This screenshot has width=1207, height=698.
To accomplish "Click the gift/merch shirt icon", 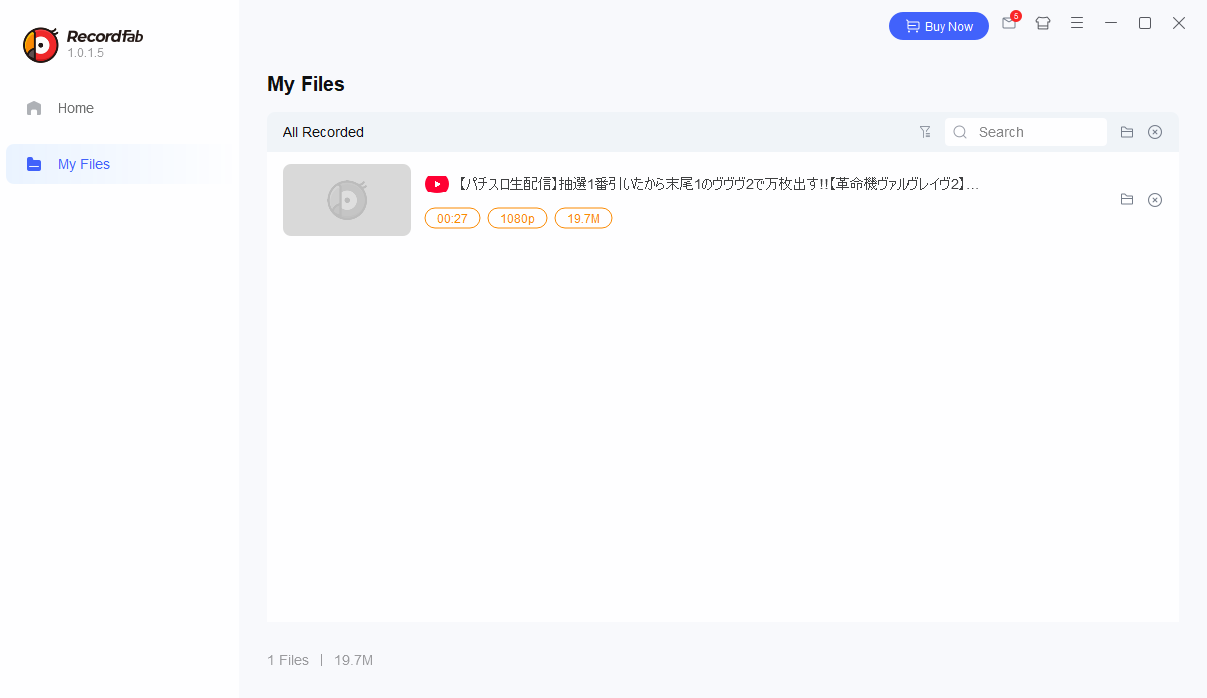I will pos(1043,23).
